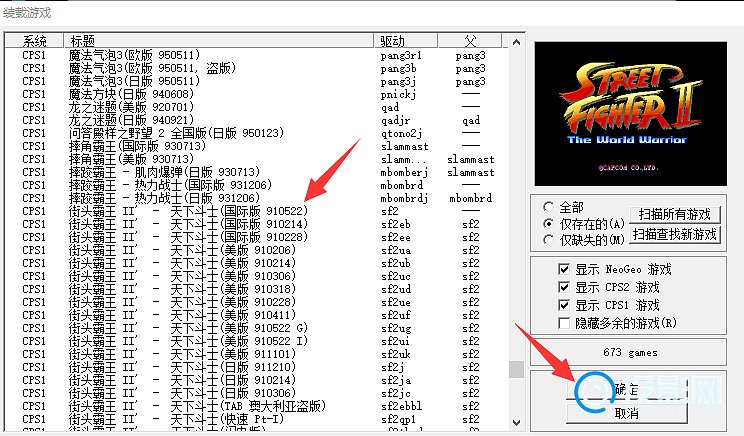Viewport: 744px width, 436px height.
Task: Click the game list scroll down arrow
Action: 516,422
